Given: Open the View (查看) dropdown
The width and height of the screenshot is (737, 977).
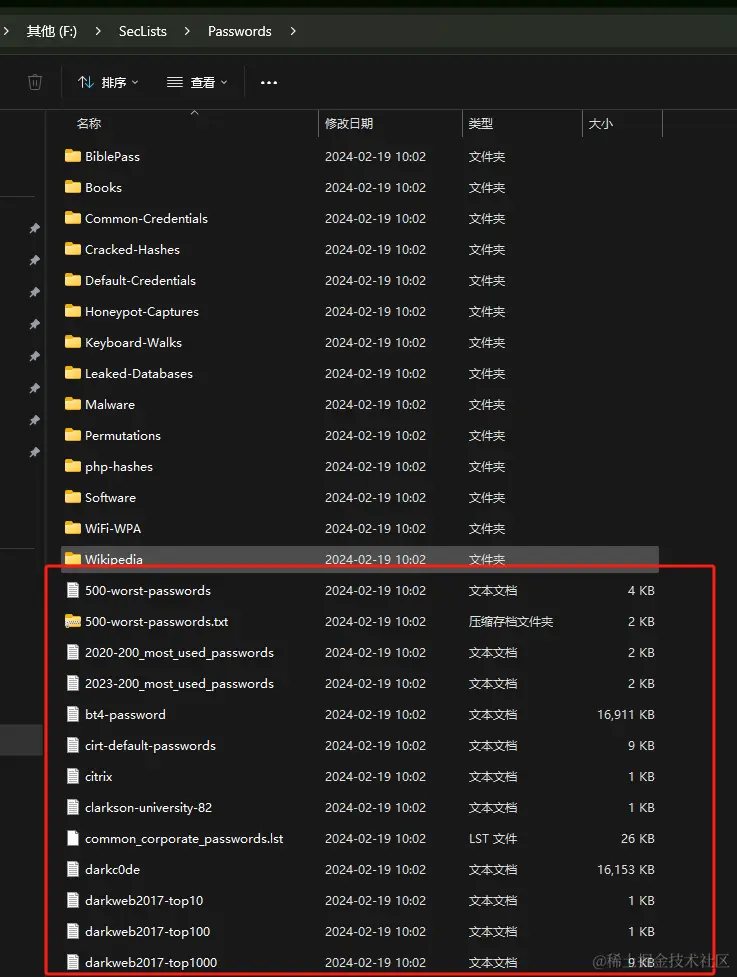Looking at the screenshot, I should (x=197, y=82).
